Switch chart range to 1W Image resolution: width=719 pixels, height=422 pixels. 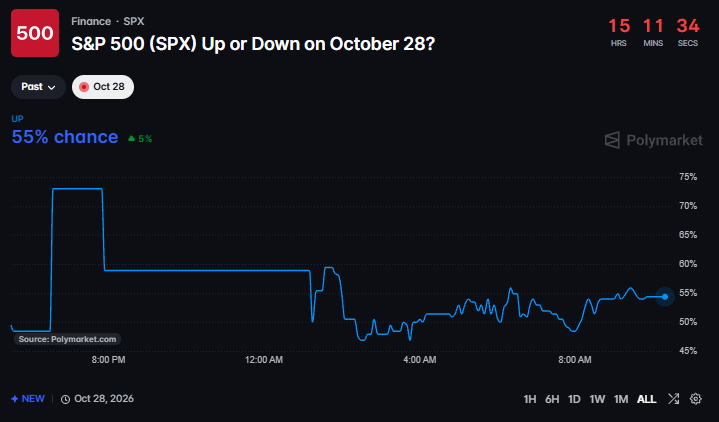click(597, 399)
